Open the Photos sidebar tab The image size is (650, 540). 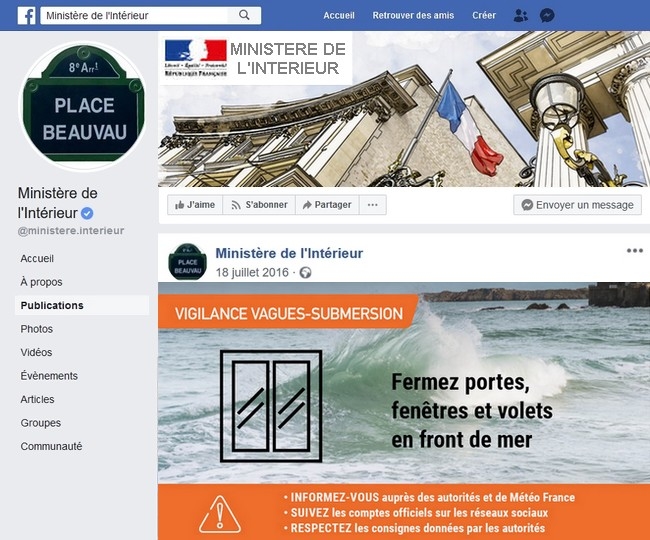(x=37, y=329)
